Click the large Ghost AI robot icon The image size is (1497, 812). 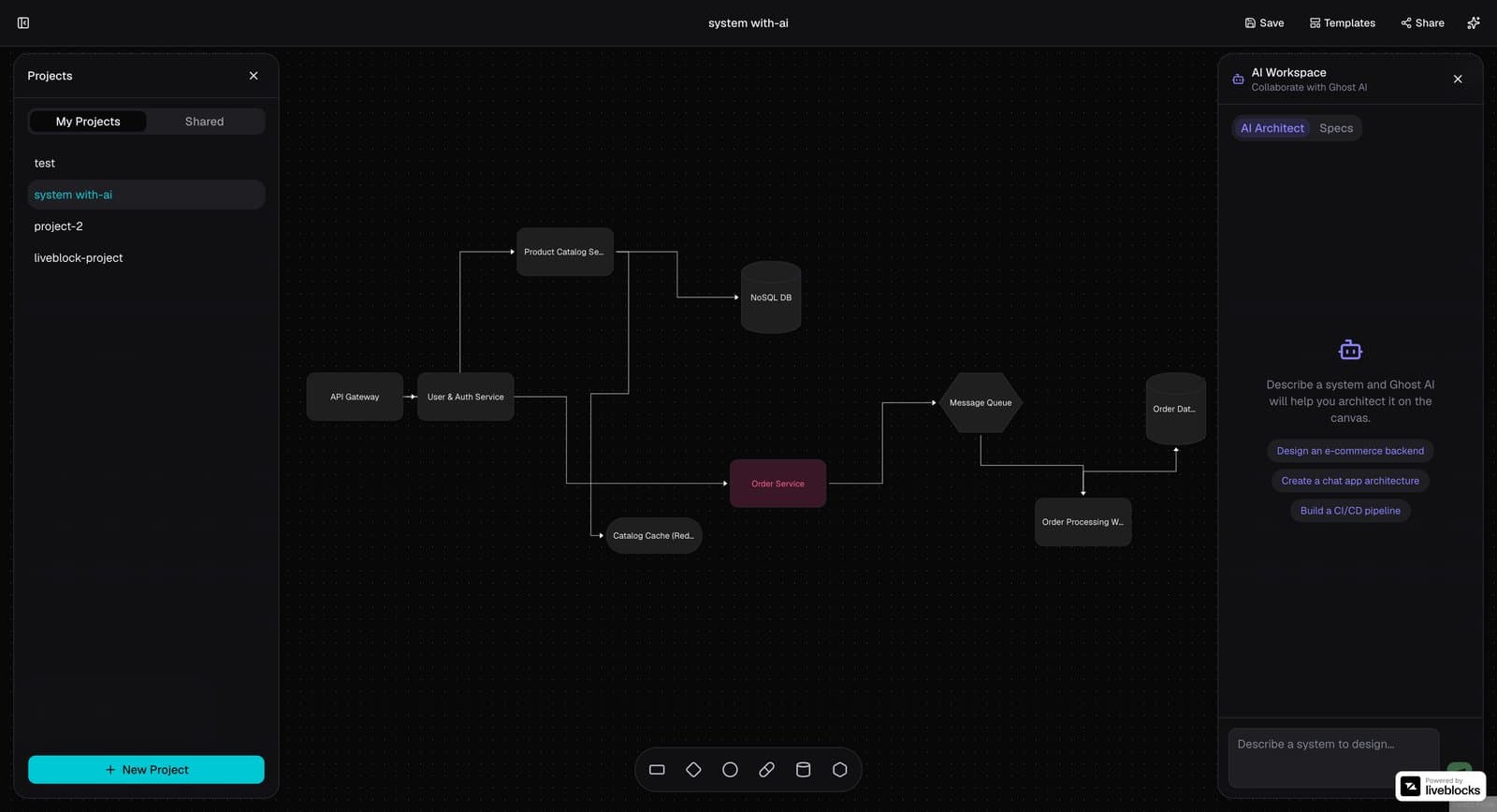point(1350,351)
